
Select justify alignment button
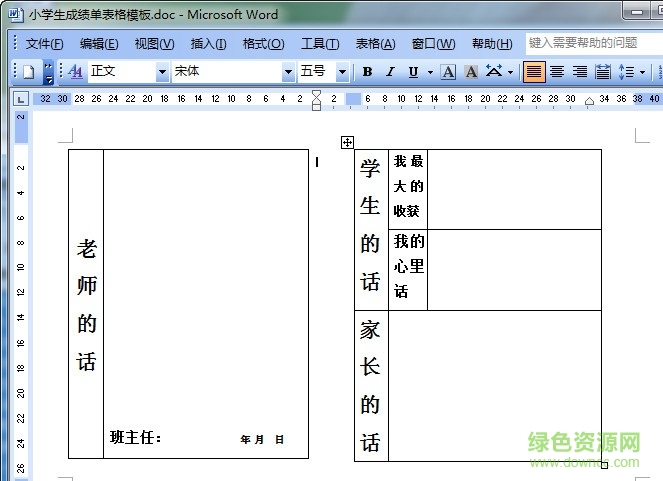tap(534, 72)
